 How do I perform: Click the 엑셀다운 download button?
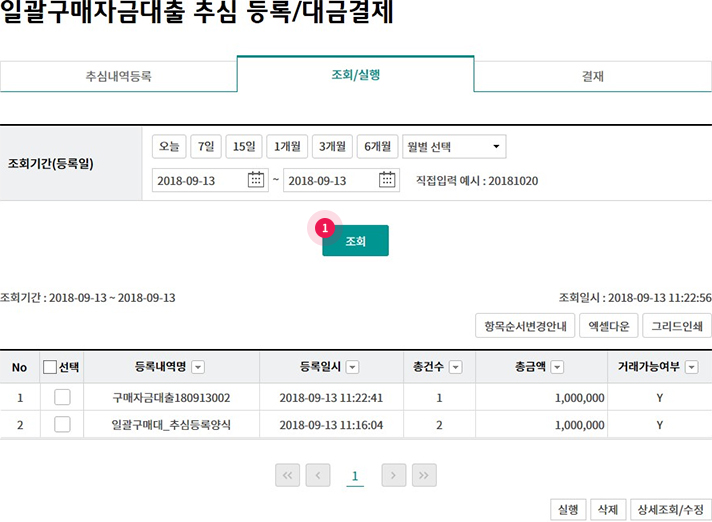point(607,325)
